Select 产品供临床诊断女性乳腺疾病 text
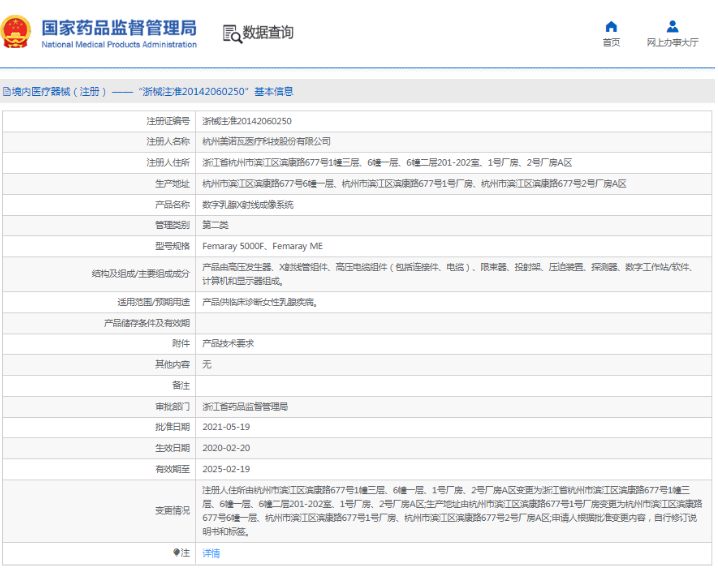 [260, 302]
